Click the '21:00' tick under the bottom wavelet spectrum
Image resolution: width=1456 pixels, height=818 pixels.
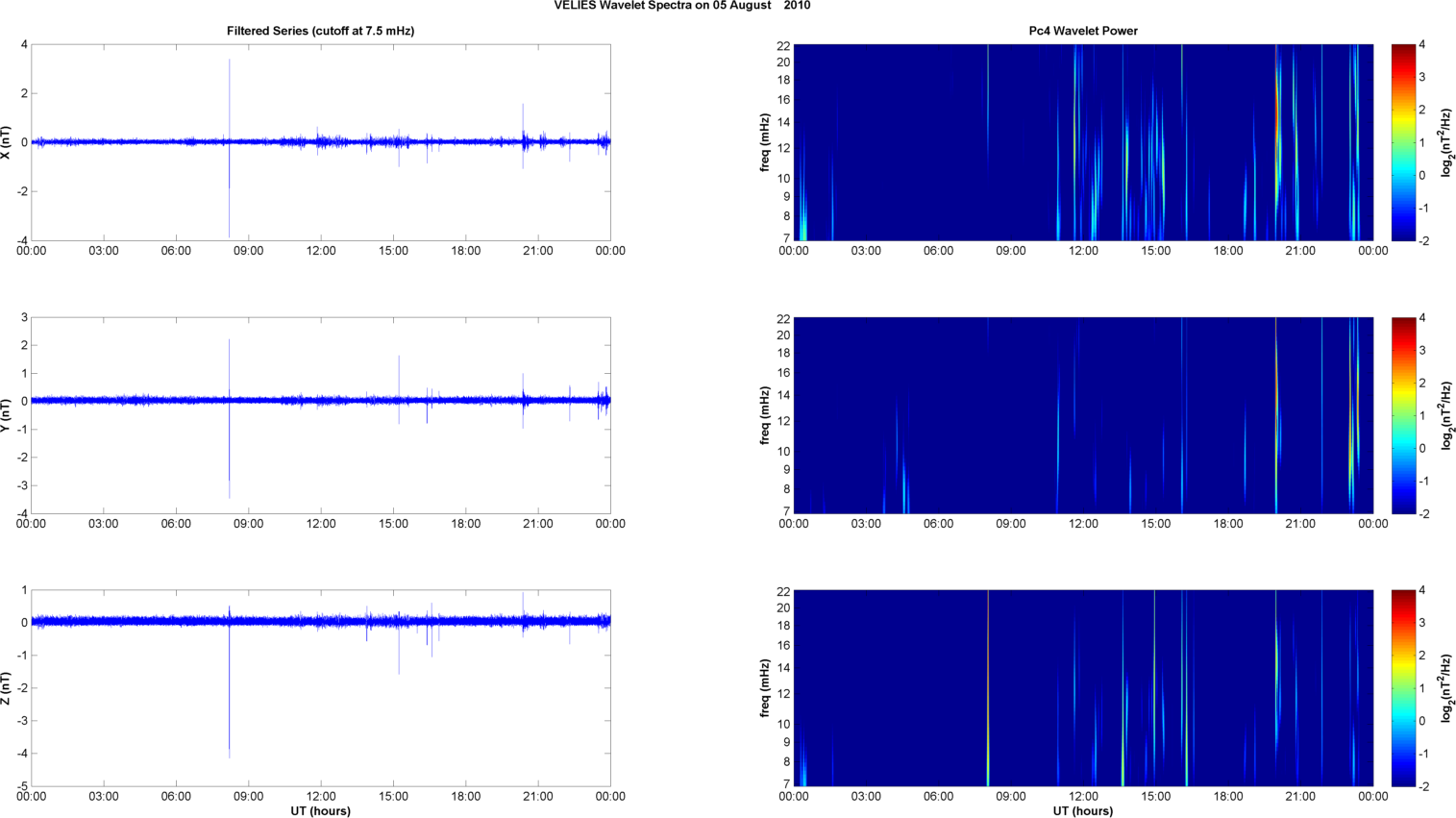coord(1300,797)
